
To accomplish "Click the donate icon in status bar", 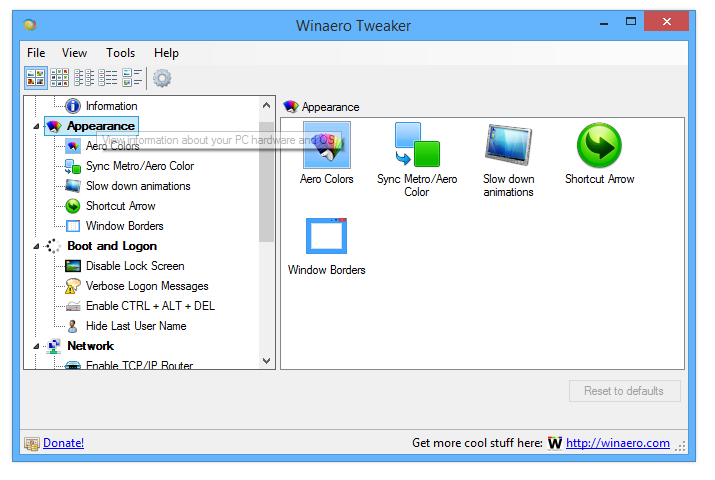I will click(32, 444).
